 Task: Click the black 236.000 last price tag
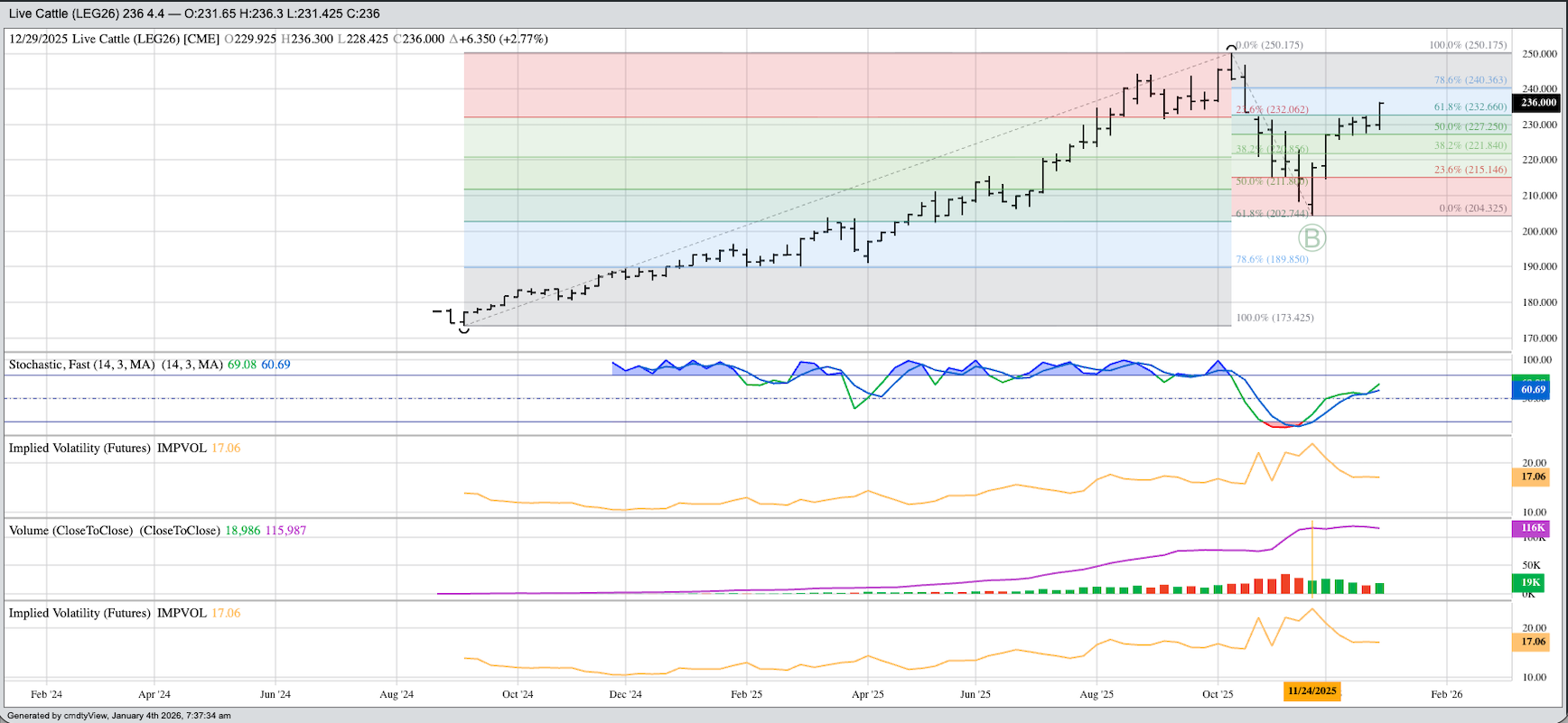1538,103
